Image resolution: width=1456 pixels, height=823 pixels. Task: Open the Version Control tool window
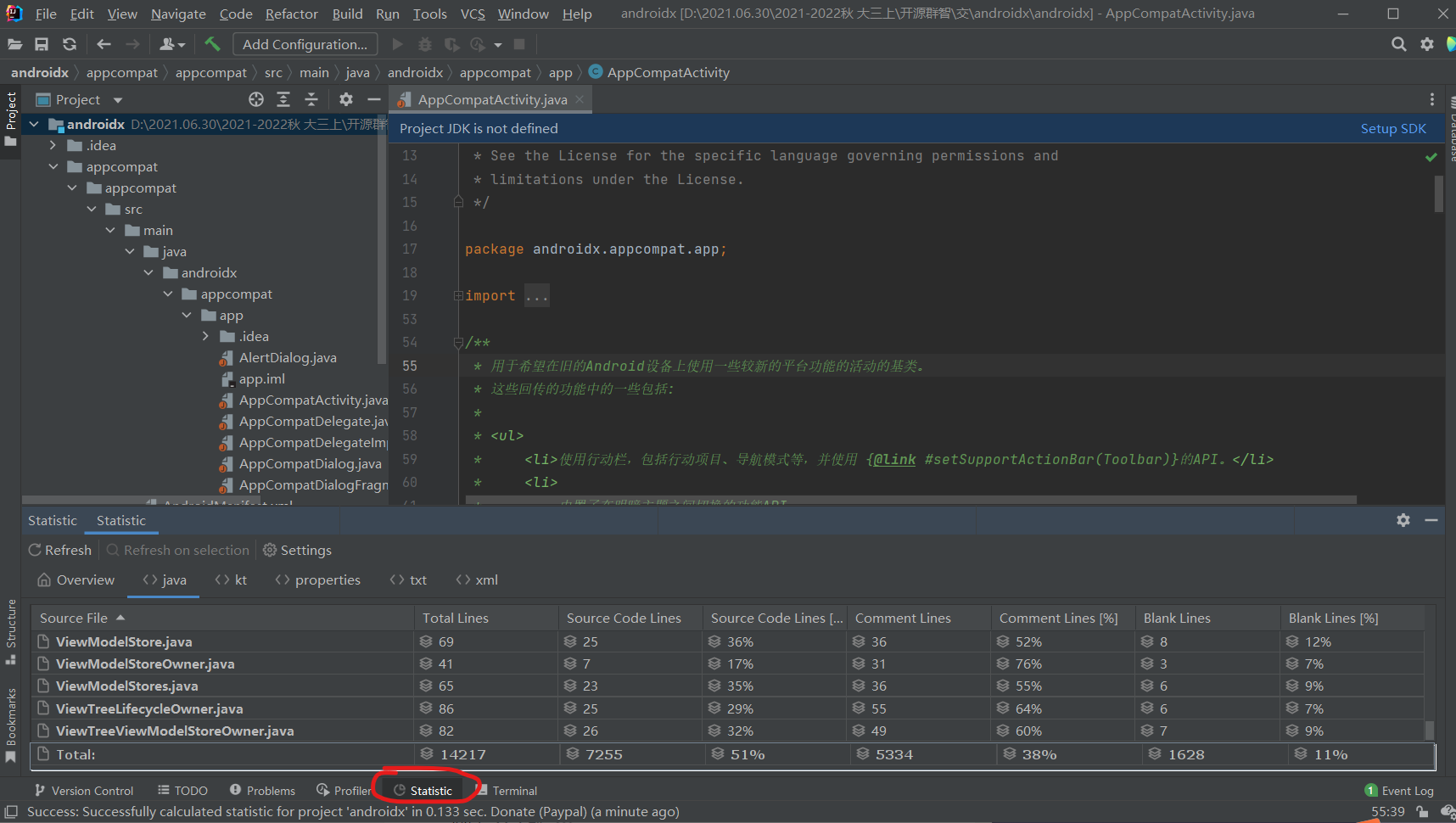[x=83, y=791]
